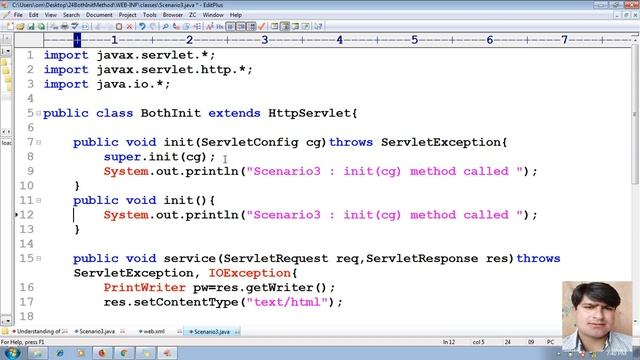Open the Browser menu
Viewport: 640px width, 360px height.
173,15
